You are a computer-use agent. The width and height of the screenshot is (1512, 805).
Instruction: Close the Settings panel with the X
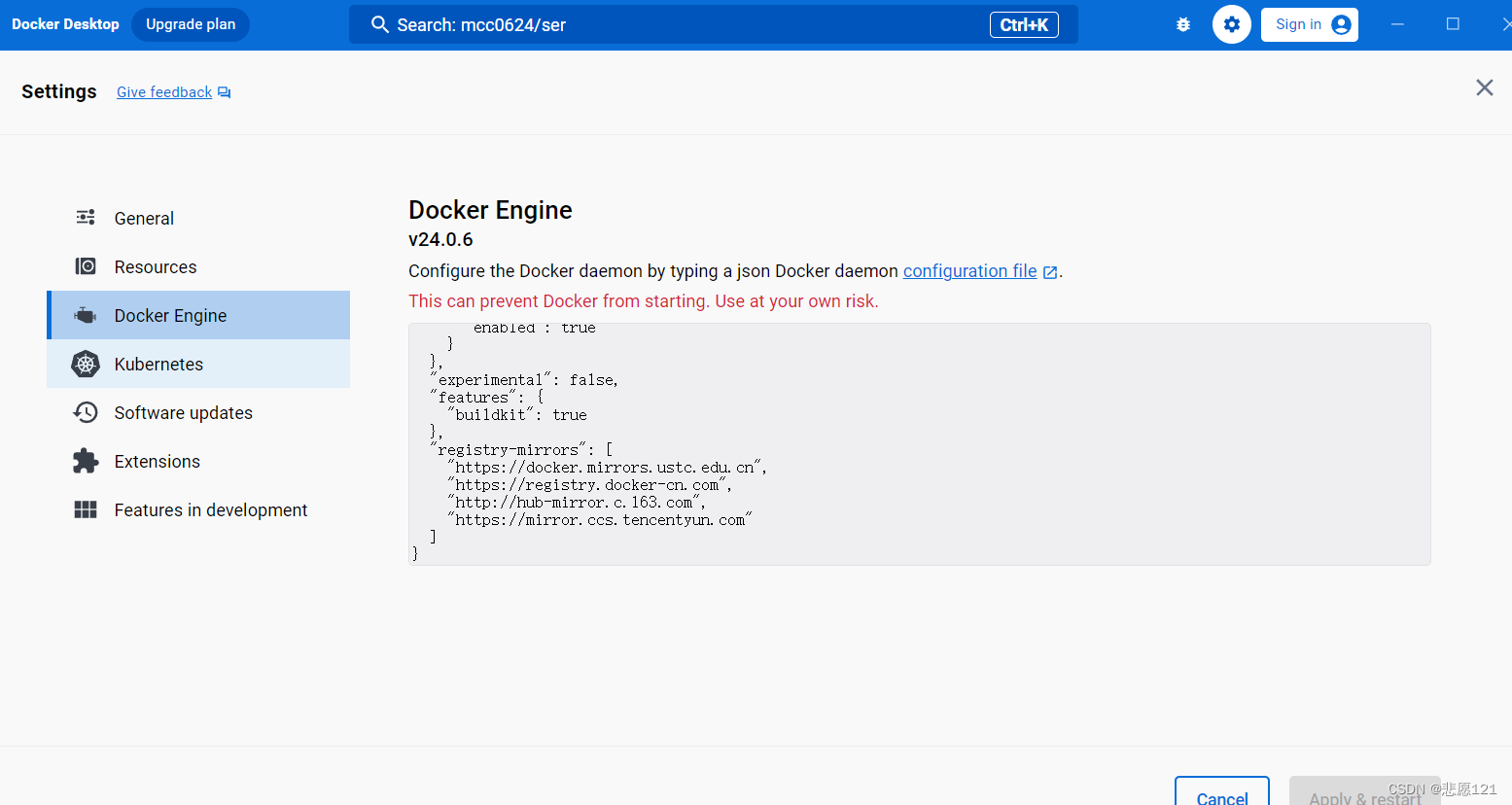click(1484, 87)
